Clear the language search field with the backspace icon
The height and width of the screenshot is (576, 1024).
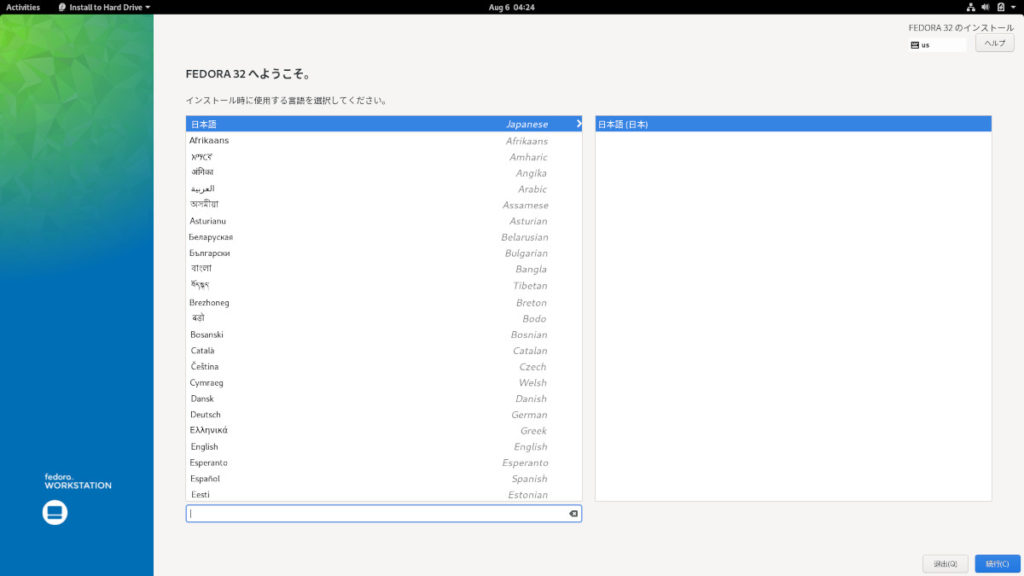pyautogui.click(x=573, y=513)
